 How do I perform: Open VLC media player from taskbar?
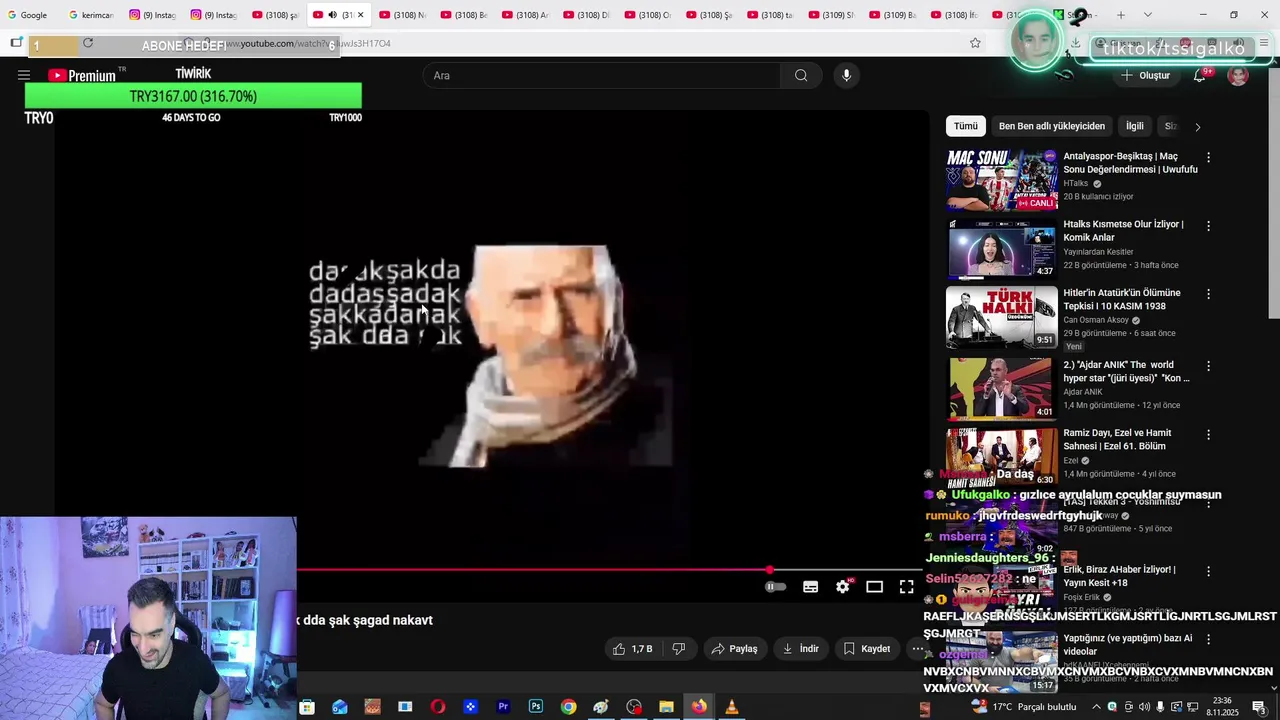[x=732, y=707]
